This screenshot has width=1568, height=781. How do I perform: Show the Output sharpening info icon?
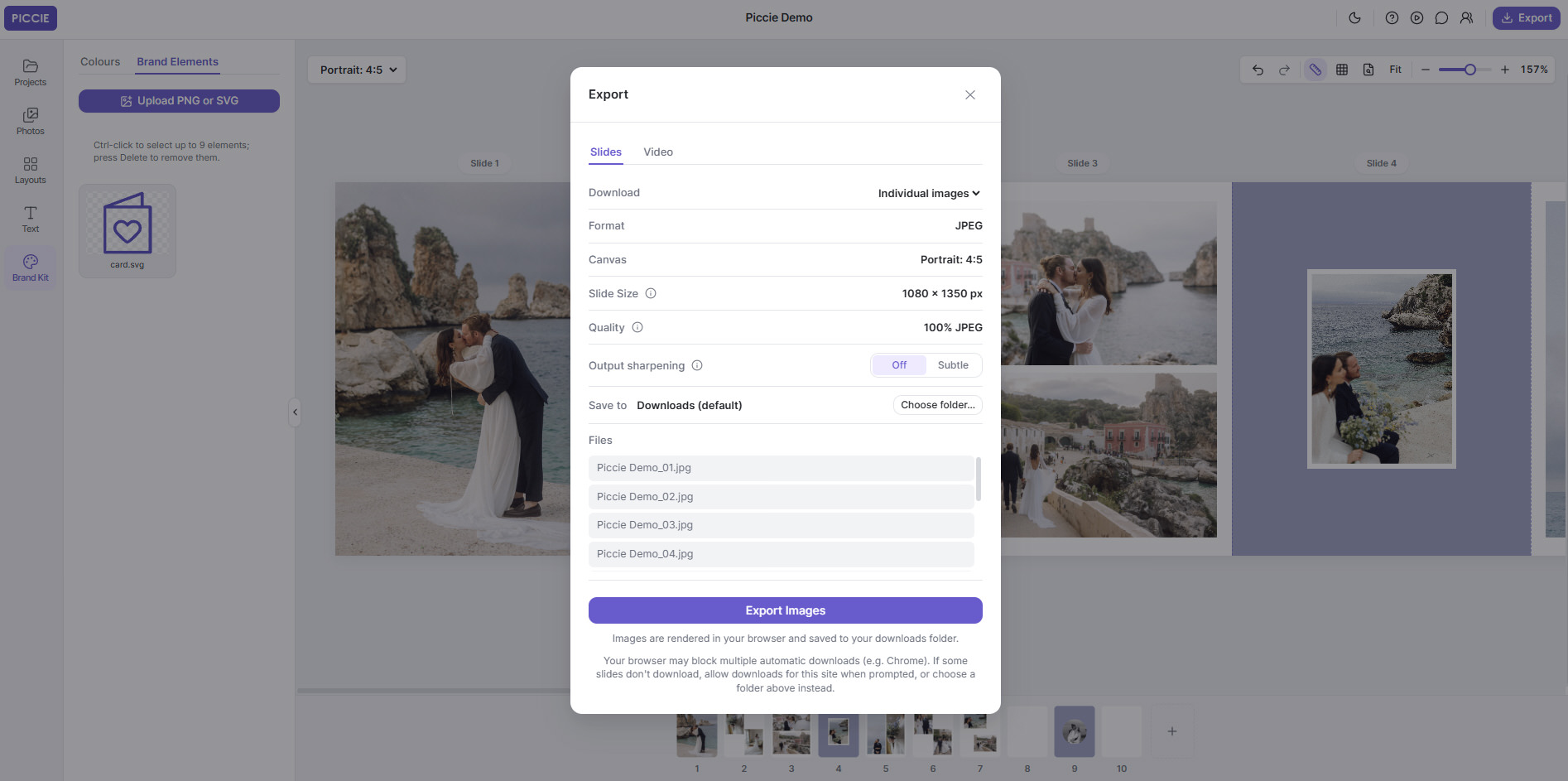697,365
